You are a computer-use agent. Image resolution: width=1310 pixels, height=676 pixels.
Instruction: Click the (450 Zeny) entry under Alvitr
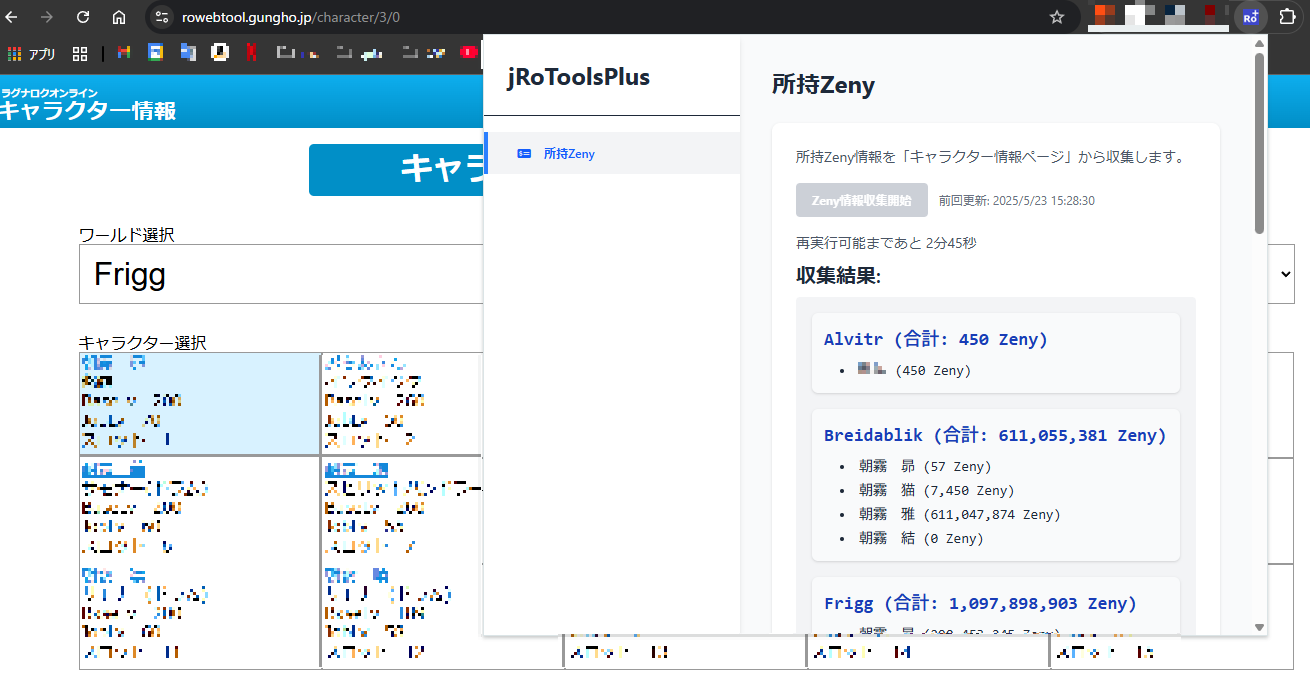[914, 370]
